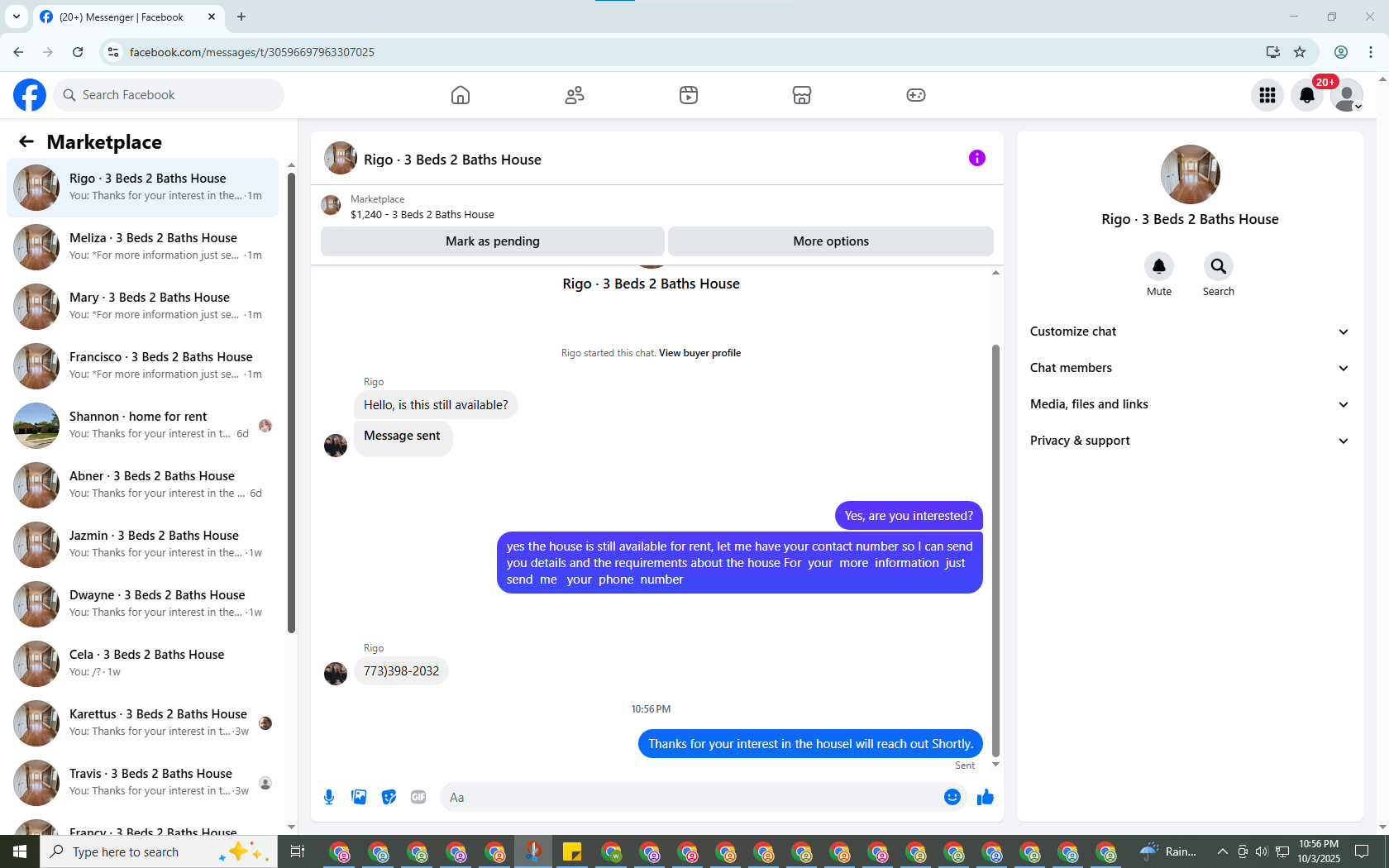Open Jazmin 3 Beds 2 Baths House conversation
1389x868 pixels.
143,545
